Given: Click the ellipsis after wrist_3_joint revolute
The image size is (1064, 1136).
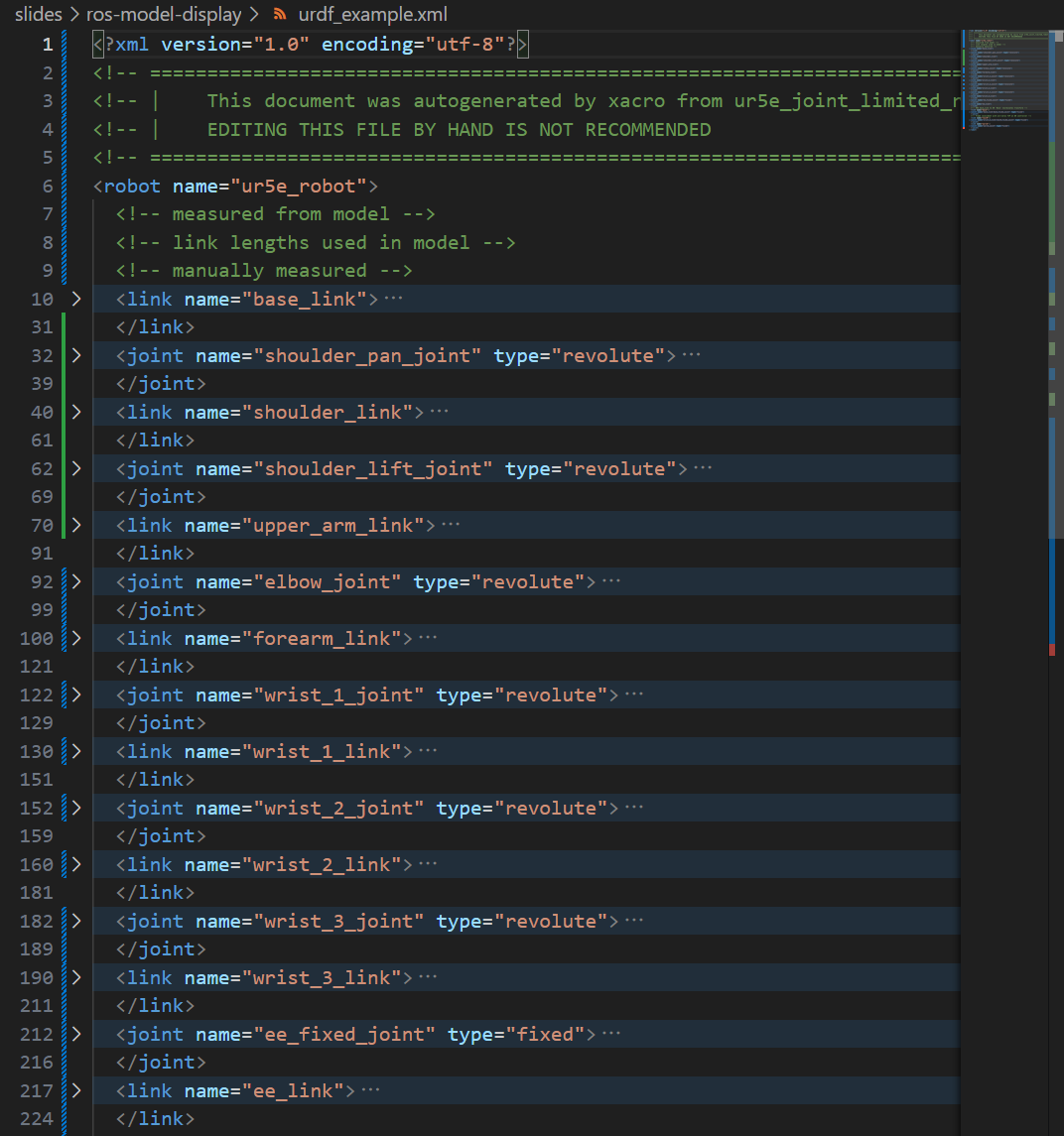Looking at the screenshot, I should pos(634,920).
